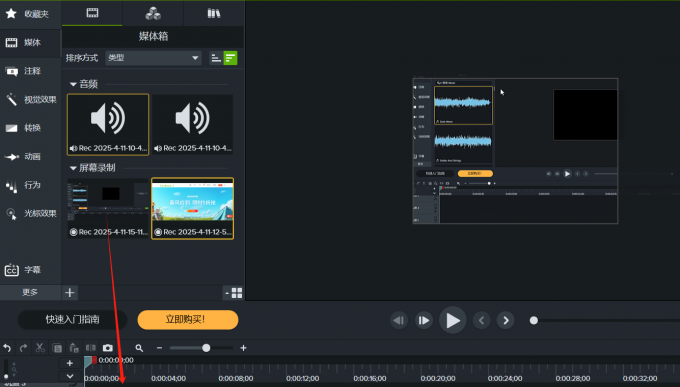The image size is (680, 387).
Task: Click the 字幕 captions CC icon
Action: coord(11,270)
